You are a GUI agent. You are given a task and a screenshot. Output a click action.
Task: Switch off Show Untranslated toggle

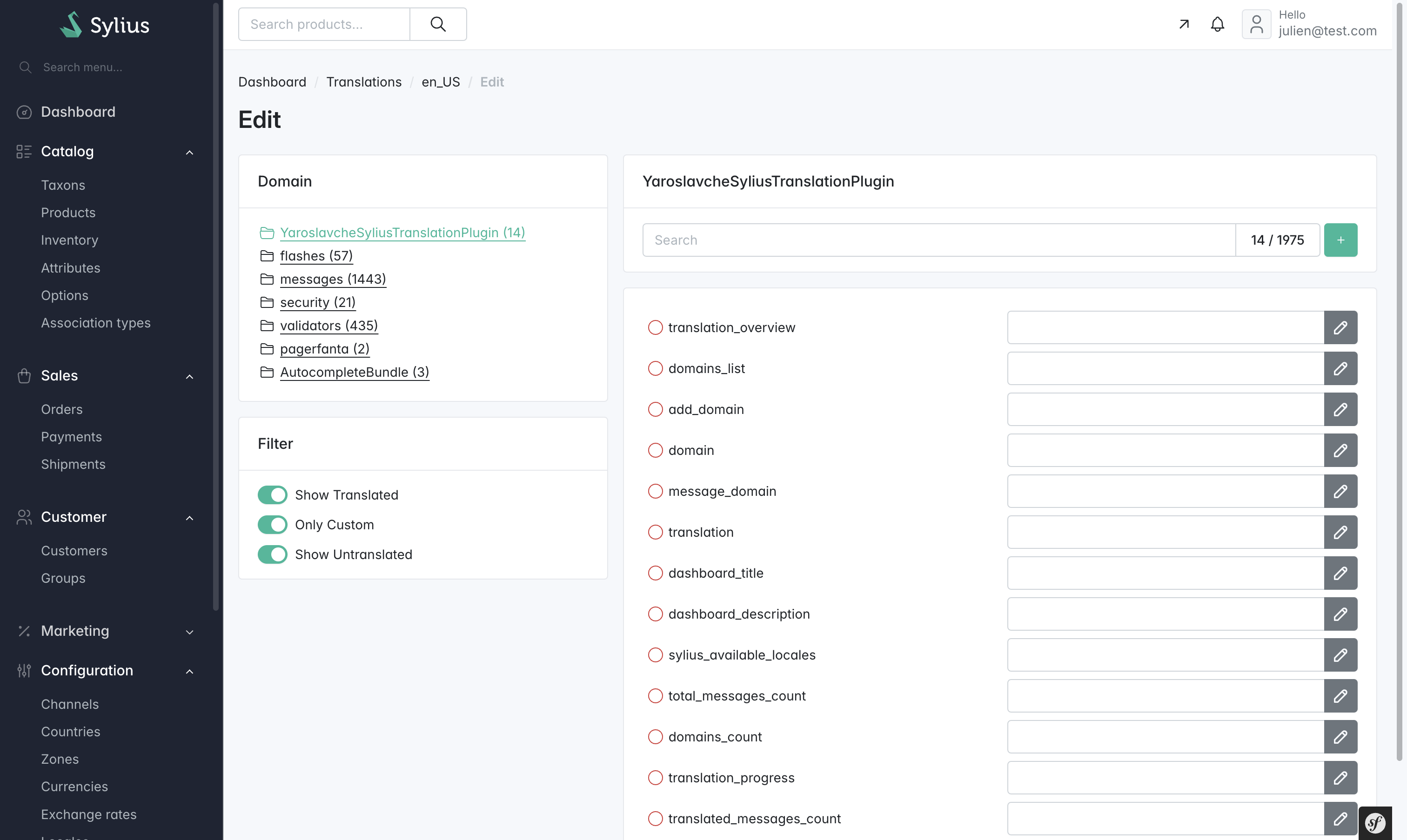272,555
